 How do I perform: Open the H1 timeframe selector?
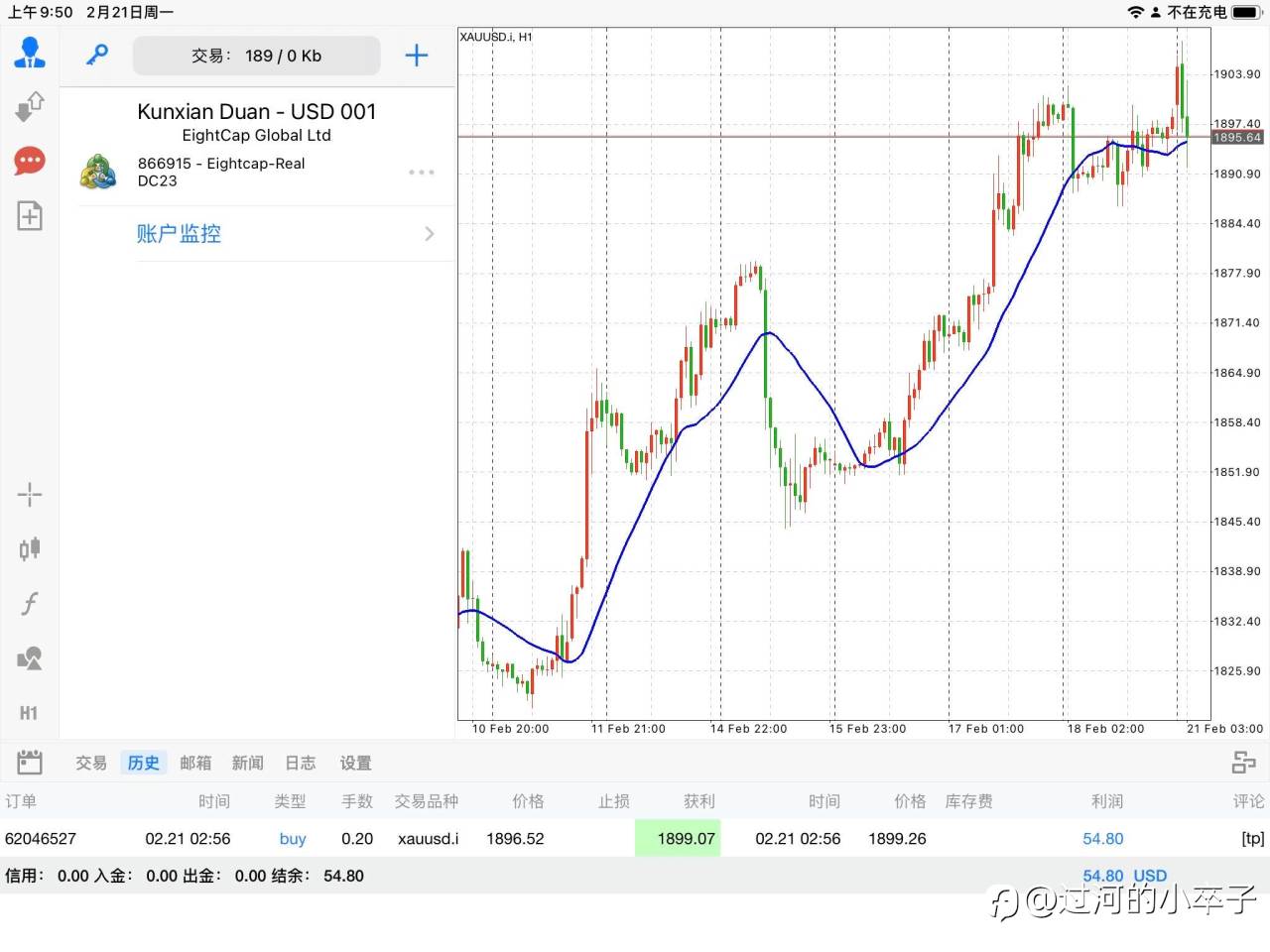click(x=29, y=713)
